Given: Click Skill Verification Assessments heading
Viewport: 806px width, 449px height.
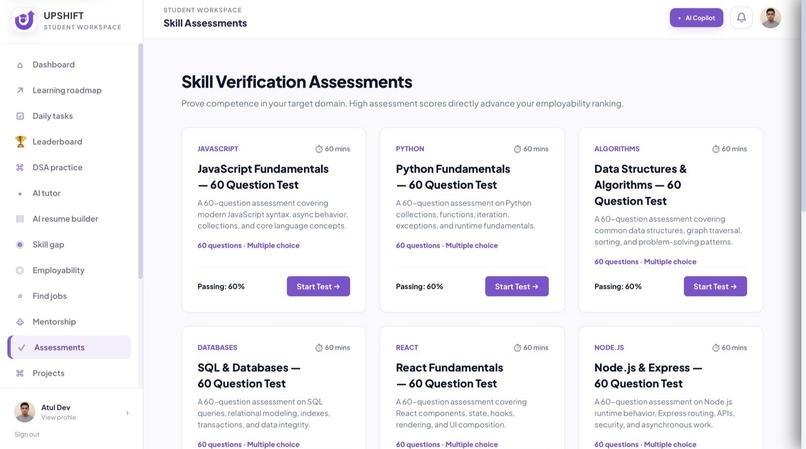Looking at the screenshot, I should pos(297,82).
